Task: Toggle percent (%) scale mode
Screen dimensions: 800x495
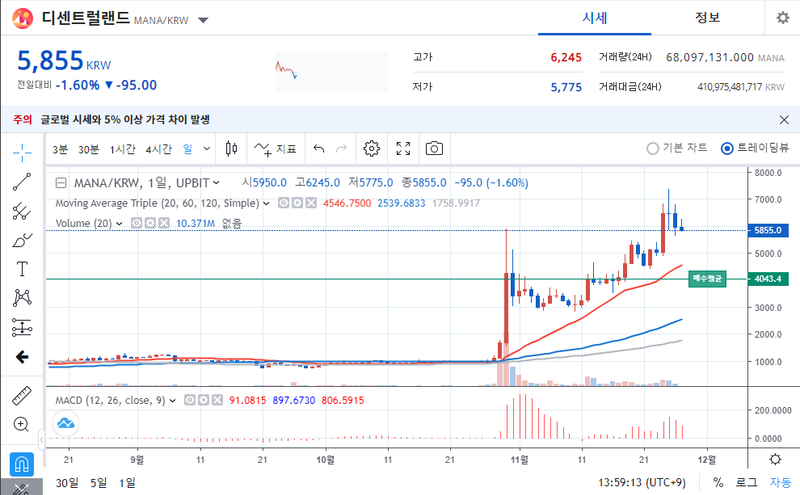Action: click(x=718, y=482)
